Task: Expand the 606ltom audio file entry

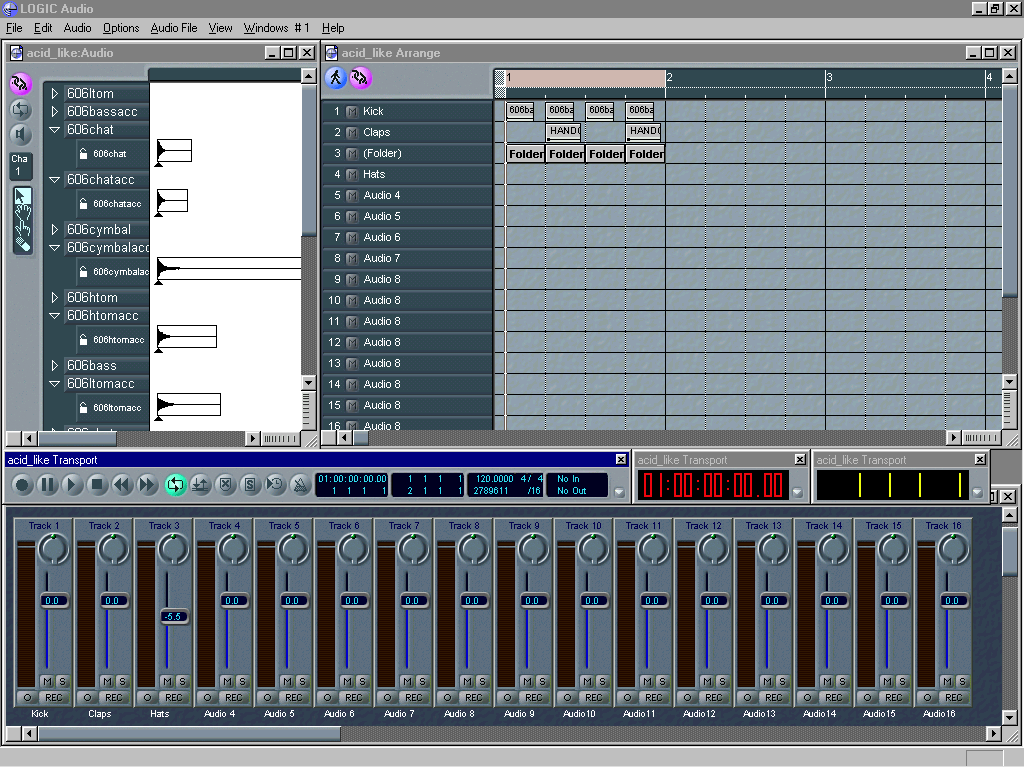Action: coord(55,93)
